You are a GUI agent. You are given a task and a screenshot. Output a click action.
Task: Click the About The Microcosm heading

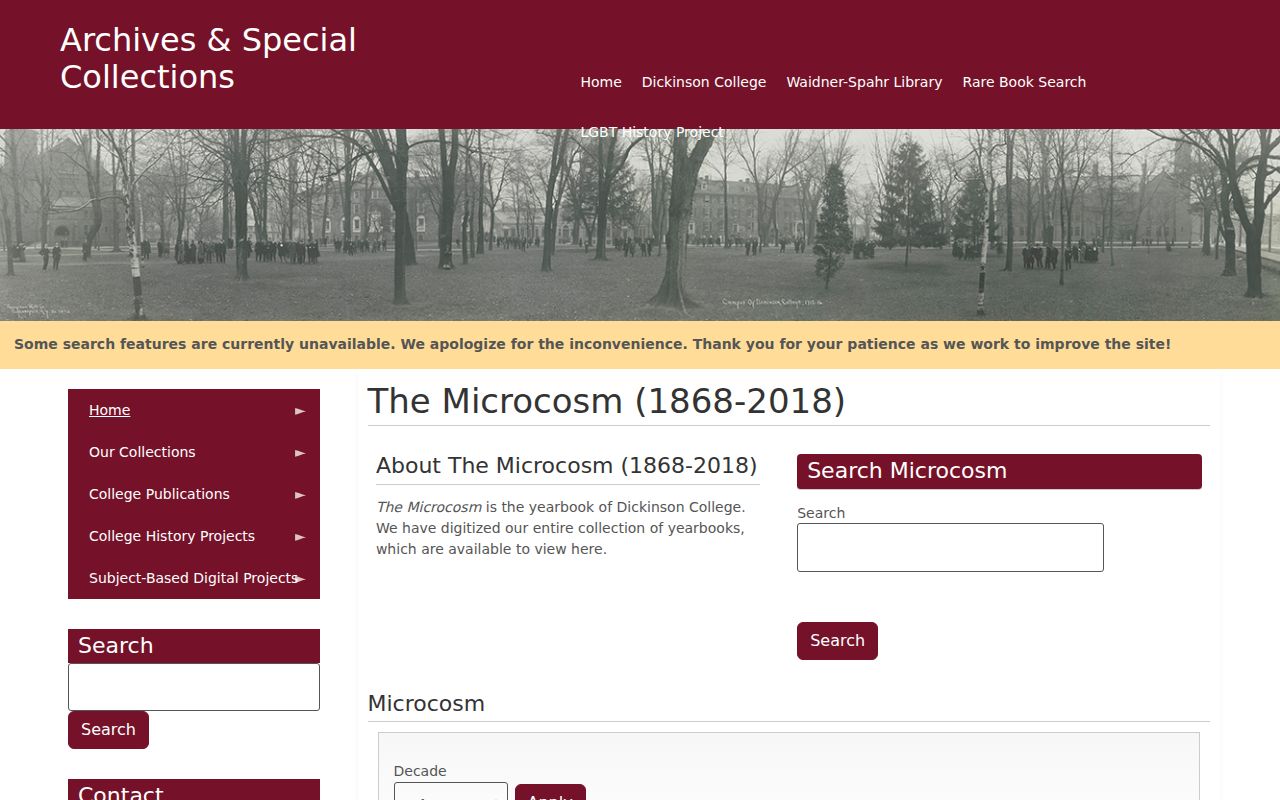click(567, 466)
